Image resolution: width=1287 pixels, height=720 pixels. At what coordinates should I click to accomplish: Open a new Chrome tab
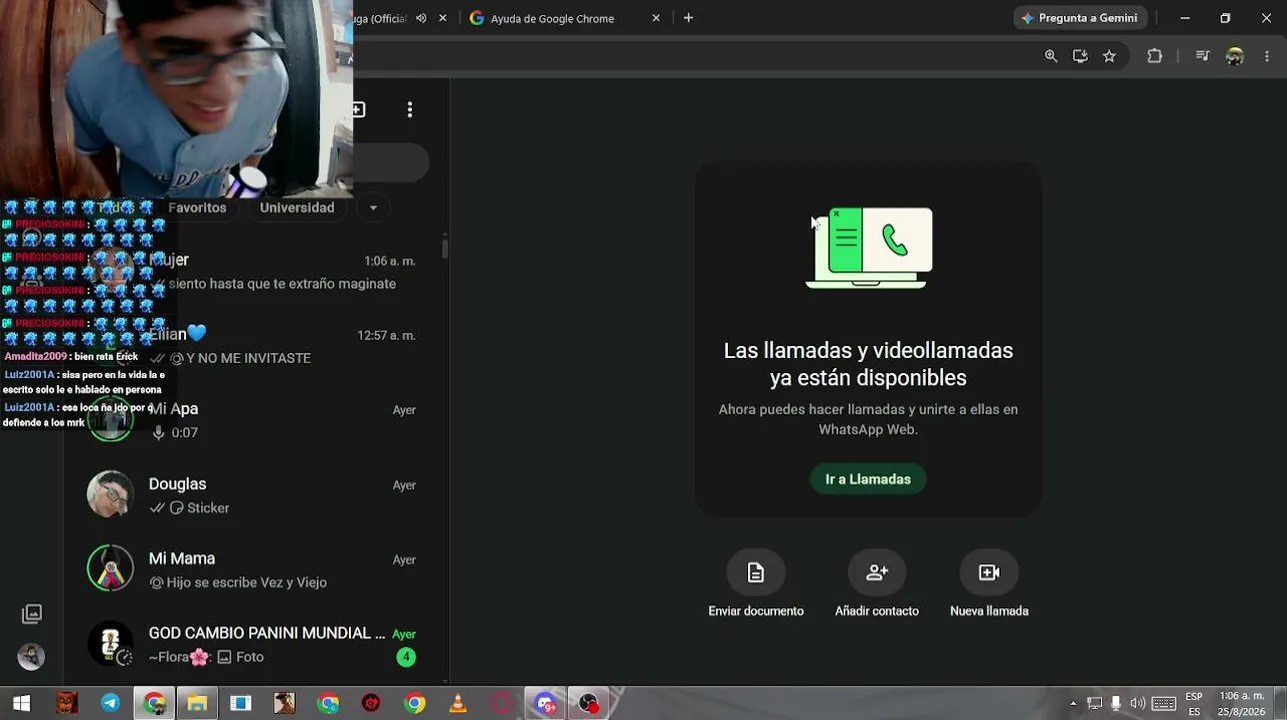click(x=688, y=18)
